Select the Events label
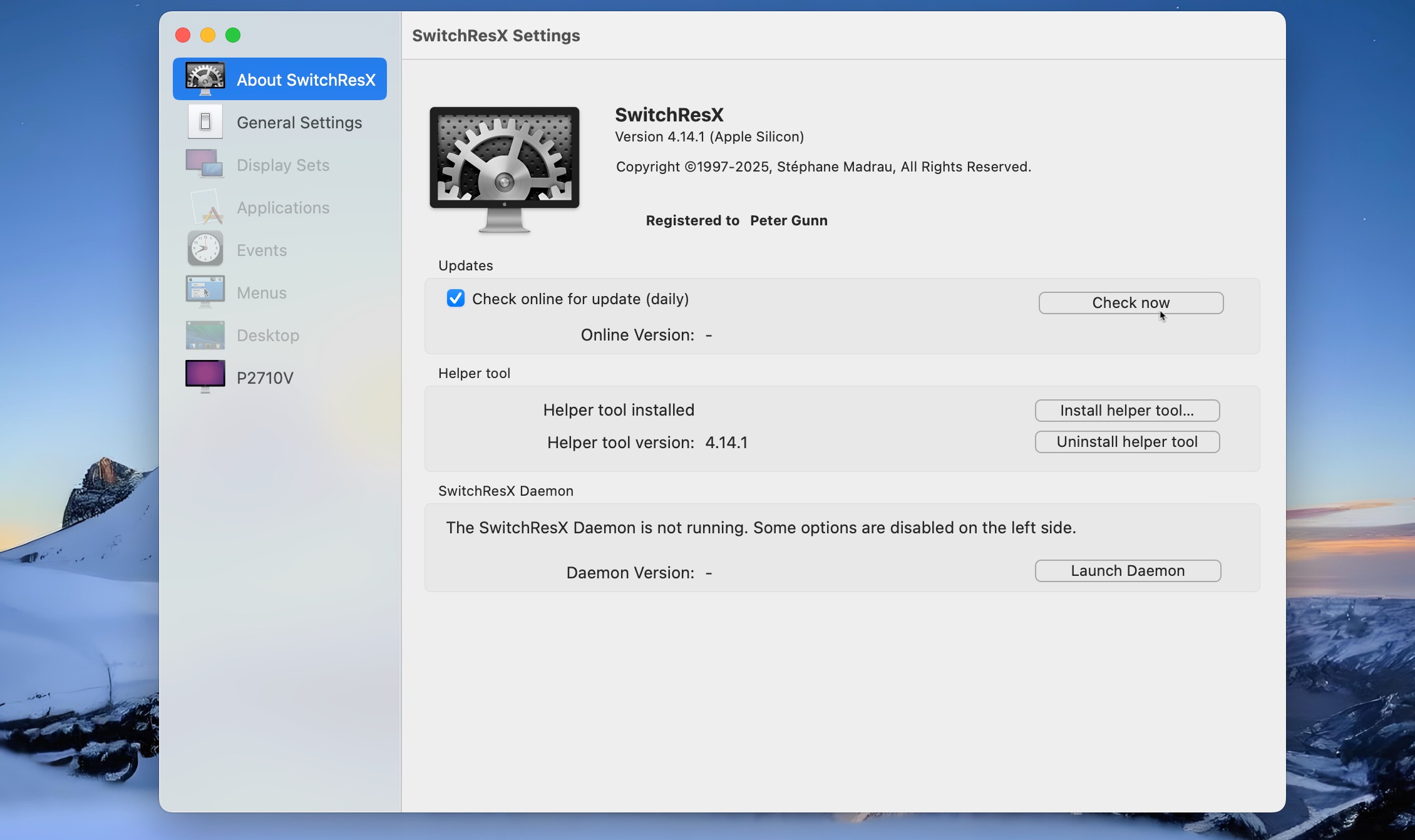Image resolution: width=1415 pixels, height=840 pixels. (x=262, y=250)
